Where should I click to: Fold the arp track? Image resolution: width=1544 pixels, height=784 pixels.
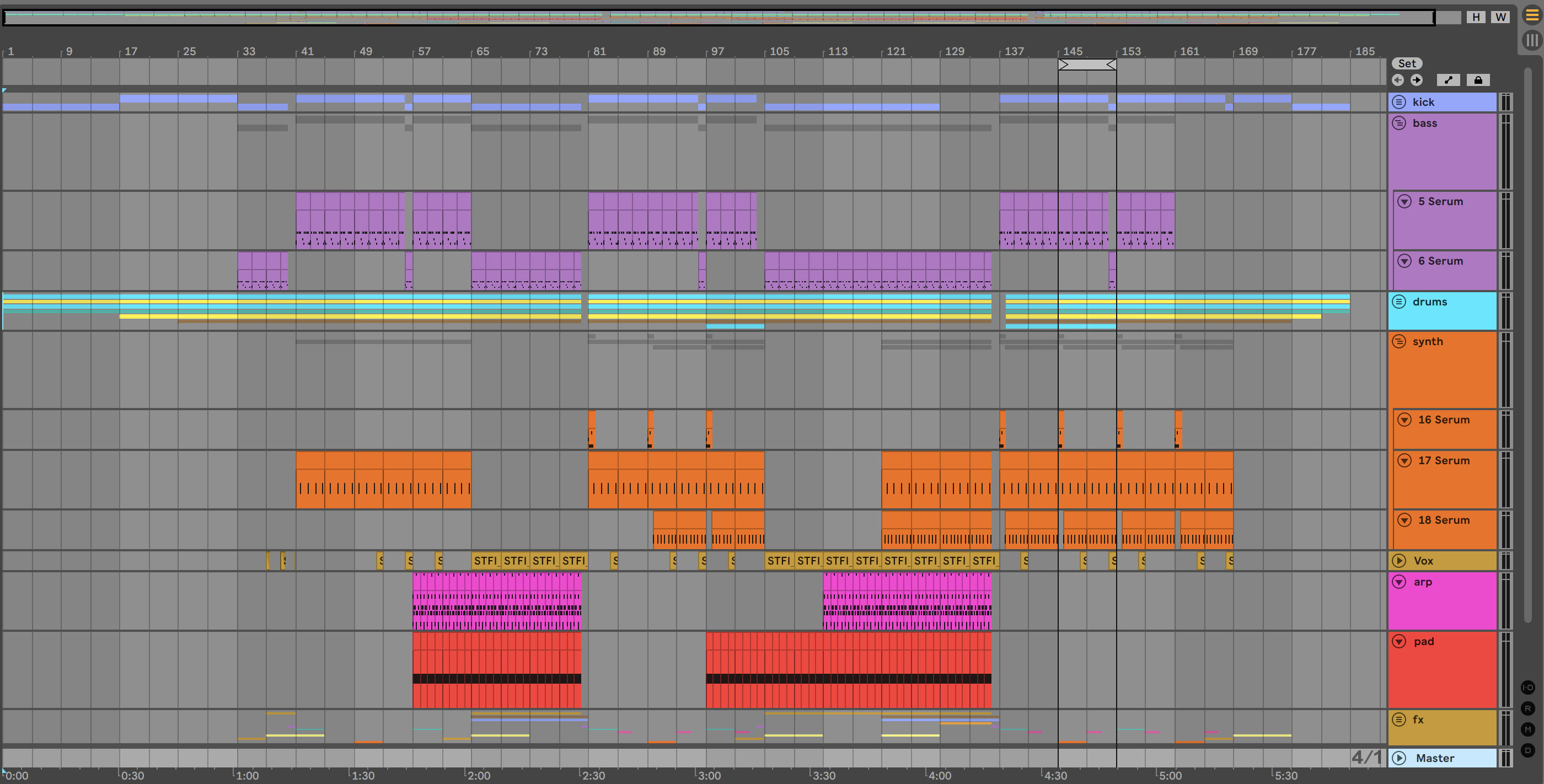click(x=1398, y=582)
